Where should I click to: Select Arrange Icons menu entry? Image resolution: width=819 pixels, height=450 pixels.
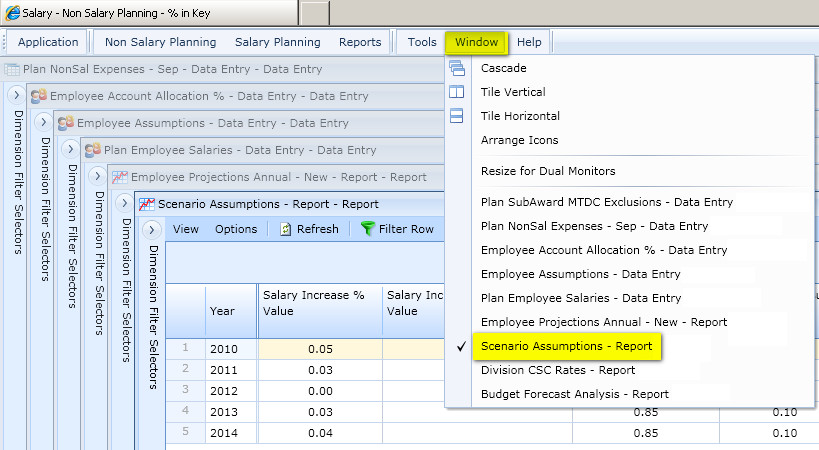pos(519,140)
